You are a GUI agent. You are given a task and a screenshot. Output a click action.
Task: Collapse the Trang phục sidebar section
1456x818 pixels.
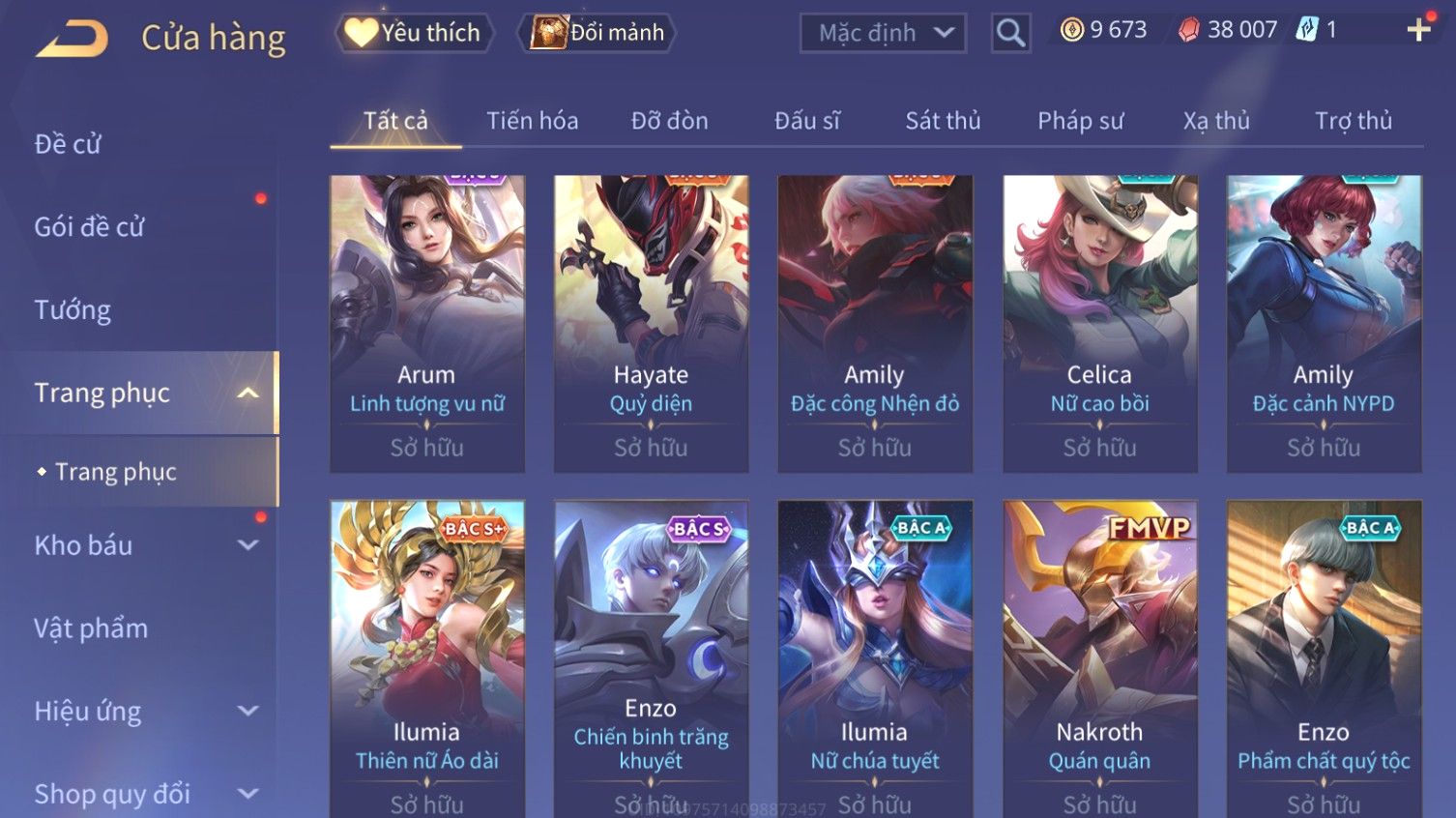pos(248,393)
